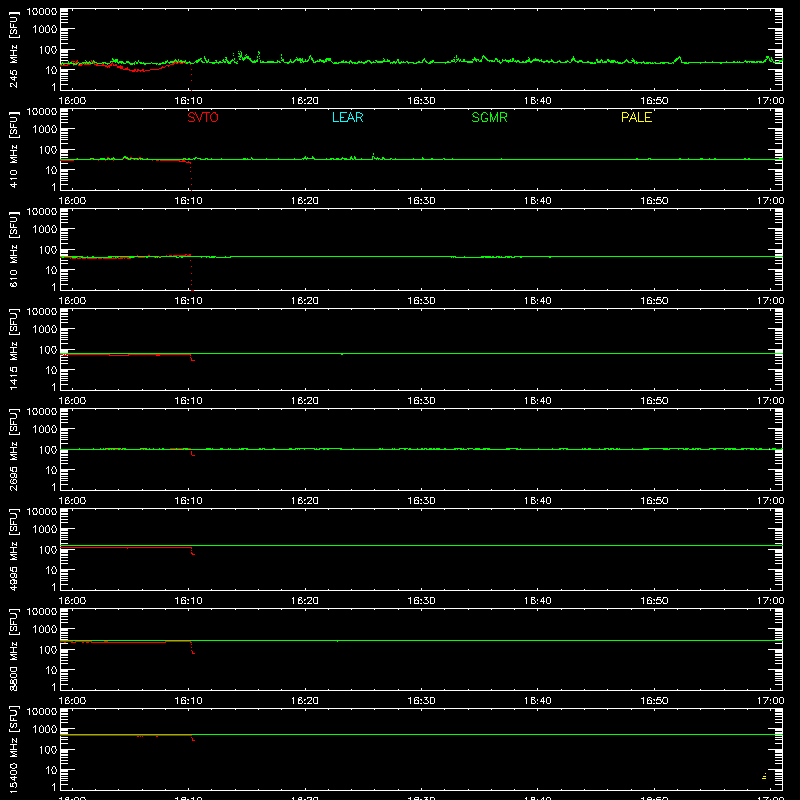Click the yellow PALE data point in the 15400 MHz panel
The width and height of the screenshot is (800, 800).
764,777
